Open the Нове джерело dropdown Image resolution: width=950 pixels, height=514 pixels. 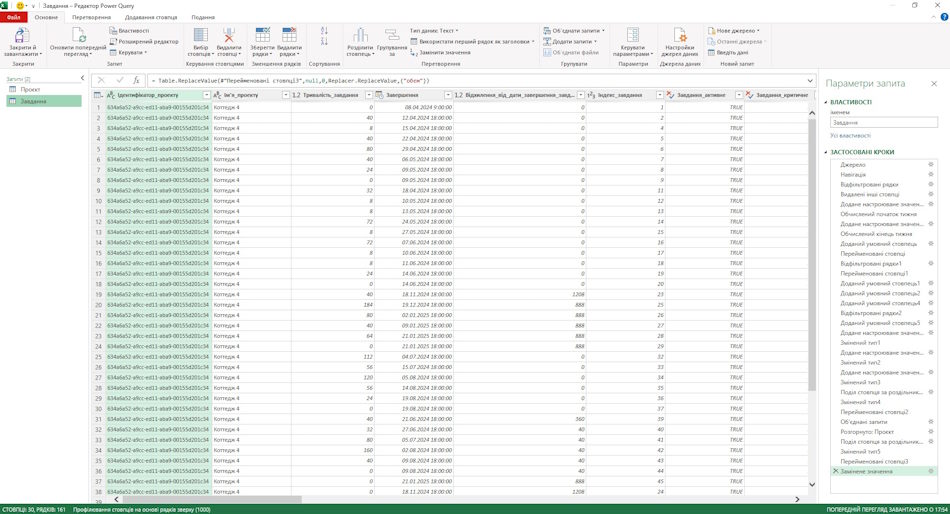click(733, 30)
